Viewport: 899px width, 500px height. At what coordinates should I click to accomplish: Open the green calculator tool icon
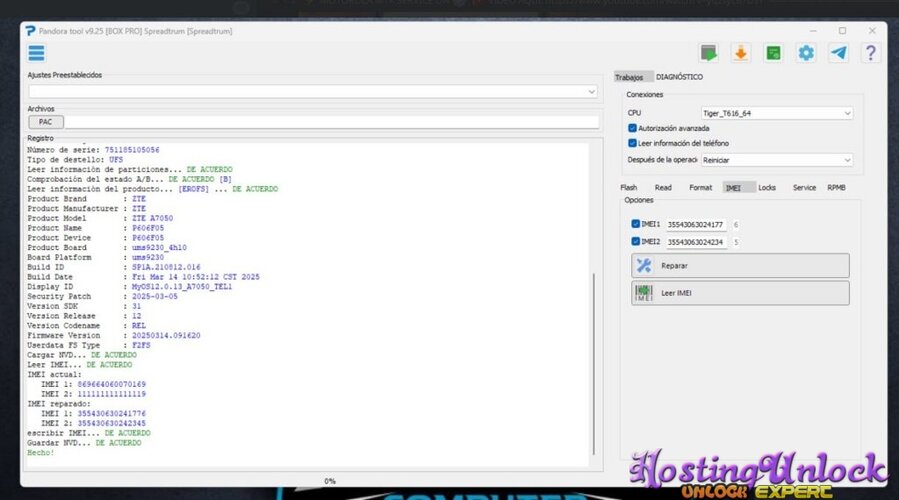773,53
